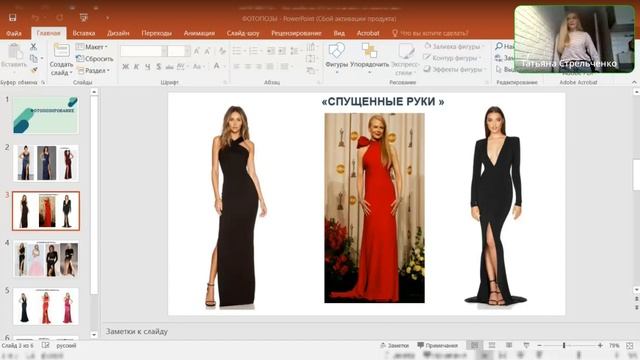Align text to the right

click(259, 67)
